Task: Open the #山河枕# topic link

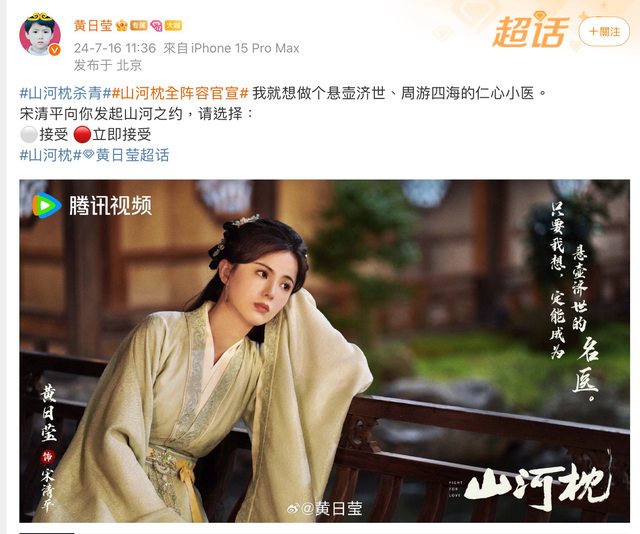Action: click(x=51, y=155)
